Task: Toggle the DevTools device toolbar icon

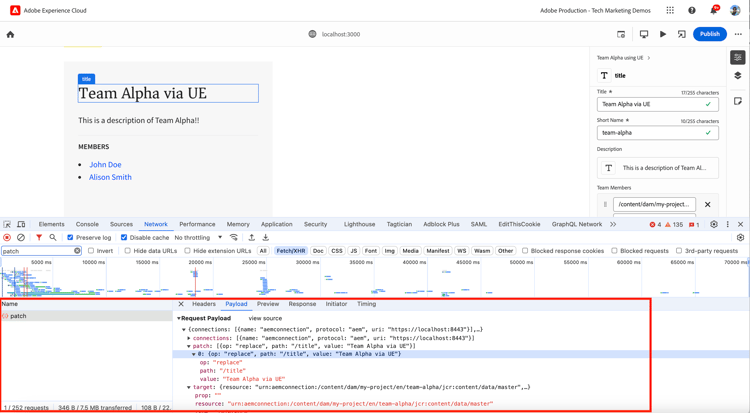Action: tap(21, 224)
